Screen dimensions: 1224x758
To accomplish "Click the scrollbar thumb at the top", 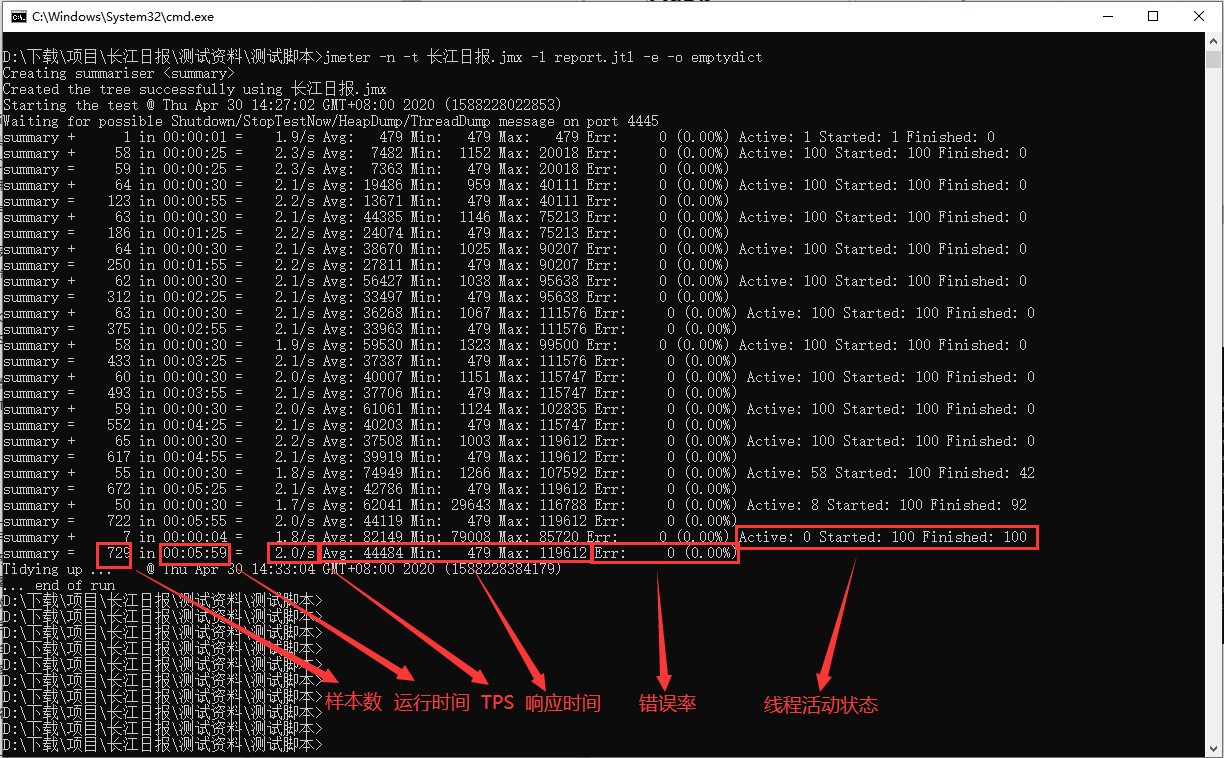I will click(x=1215, y=60).
